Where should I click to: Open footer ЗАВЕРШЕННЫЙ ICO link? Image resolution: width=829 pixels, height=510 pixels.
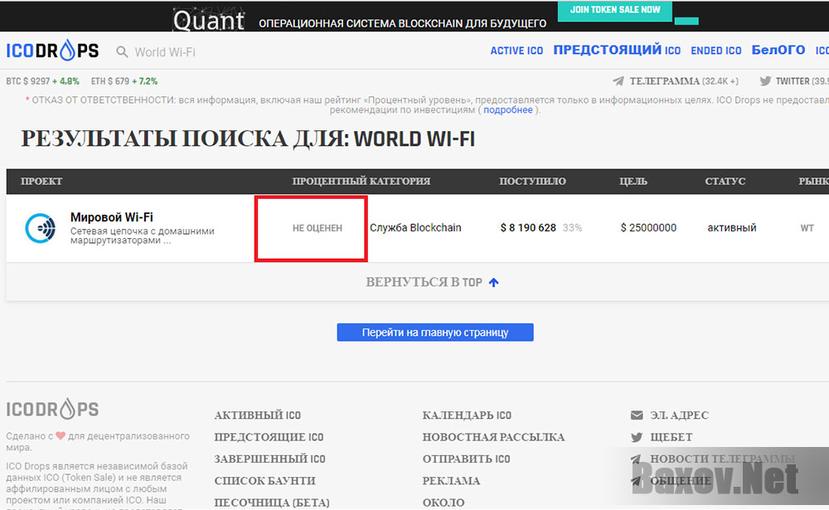(270, 459)
